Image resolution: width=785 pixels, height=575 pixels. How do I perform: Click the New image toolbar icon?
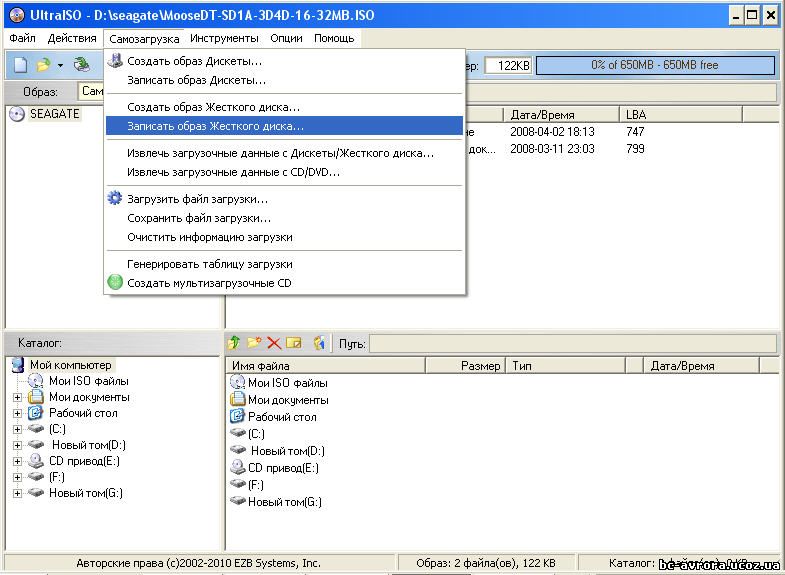(x=21, y=65)
